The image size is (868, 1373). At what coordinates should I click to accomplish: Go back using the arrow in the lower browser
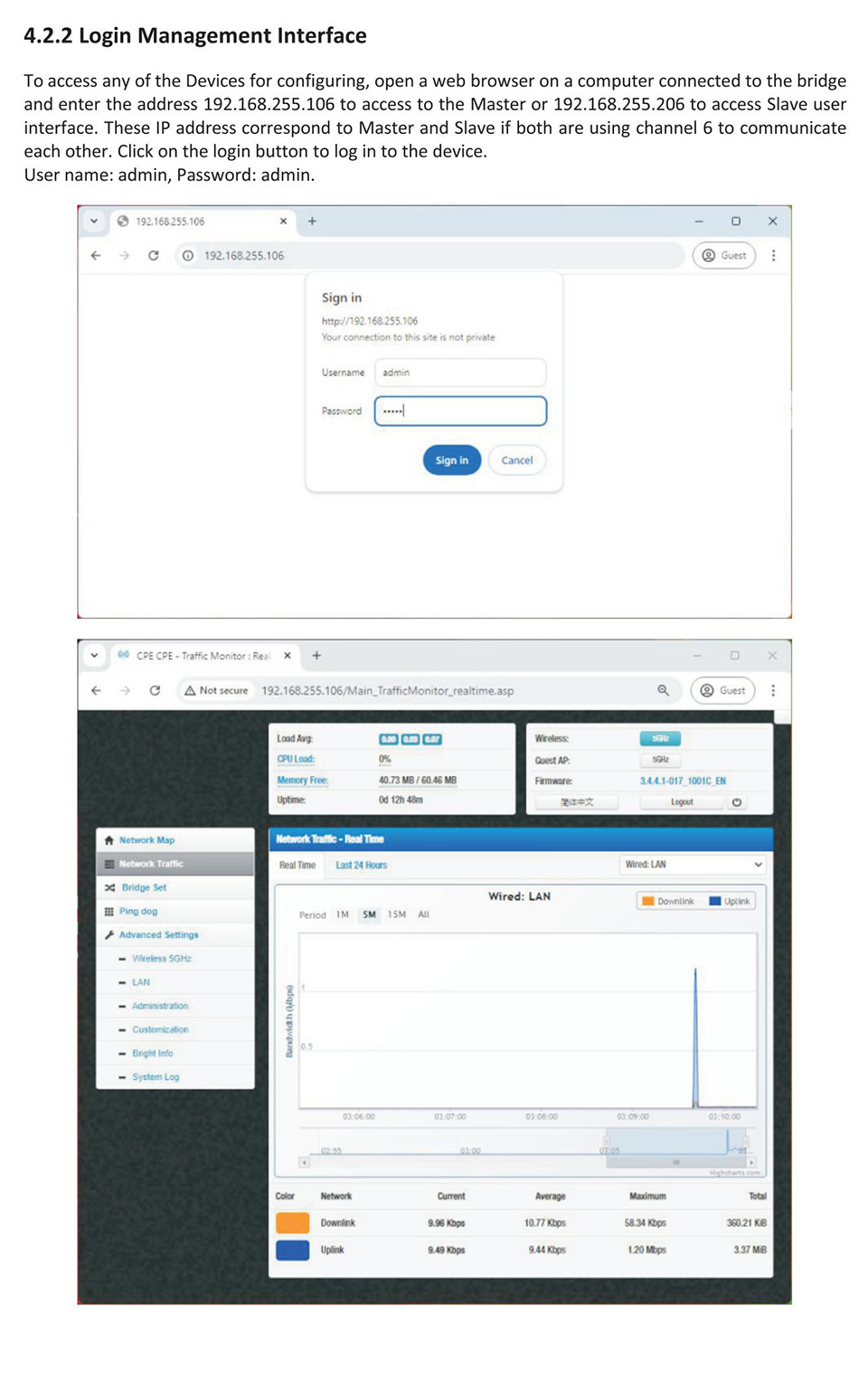click(x=97, y=690)
